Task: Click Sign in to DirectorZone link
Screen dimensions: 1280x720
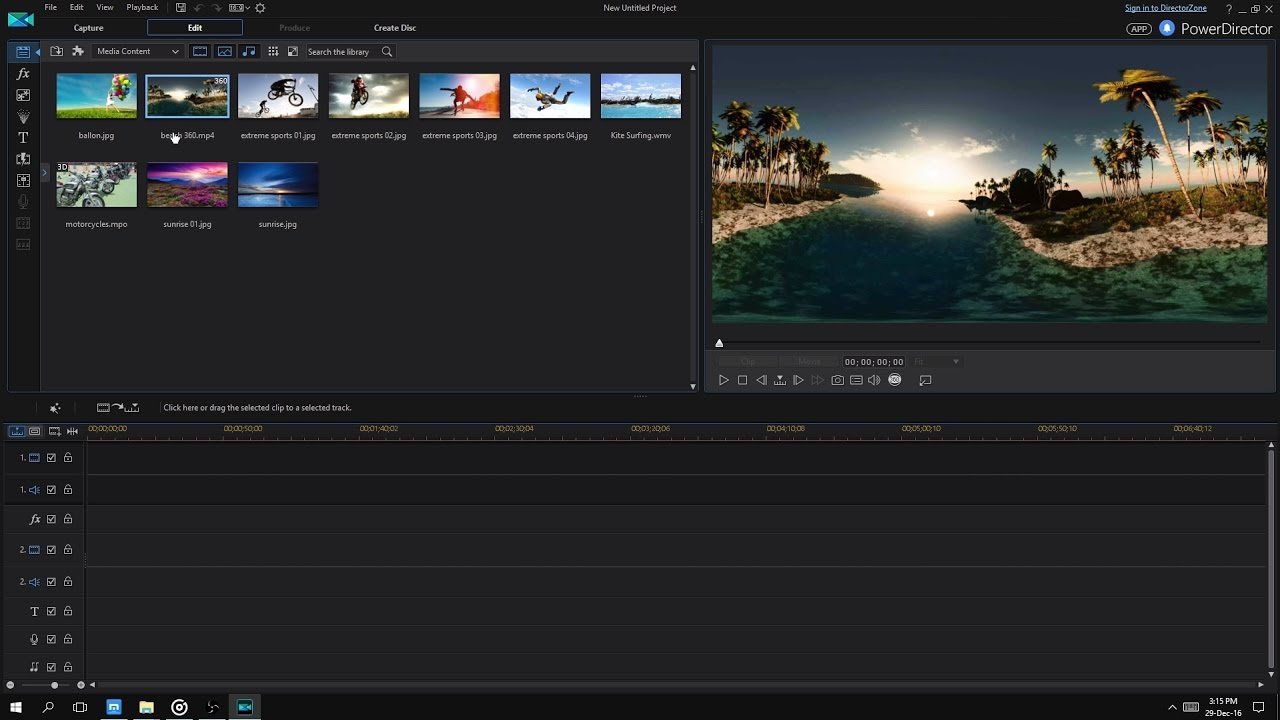Action: click(1165, 8)
